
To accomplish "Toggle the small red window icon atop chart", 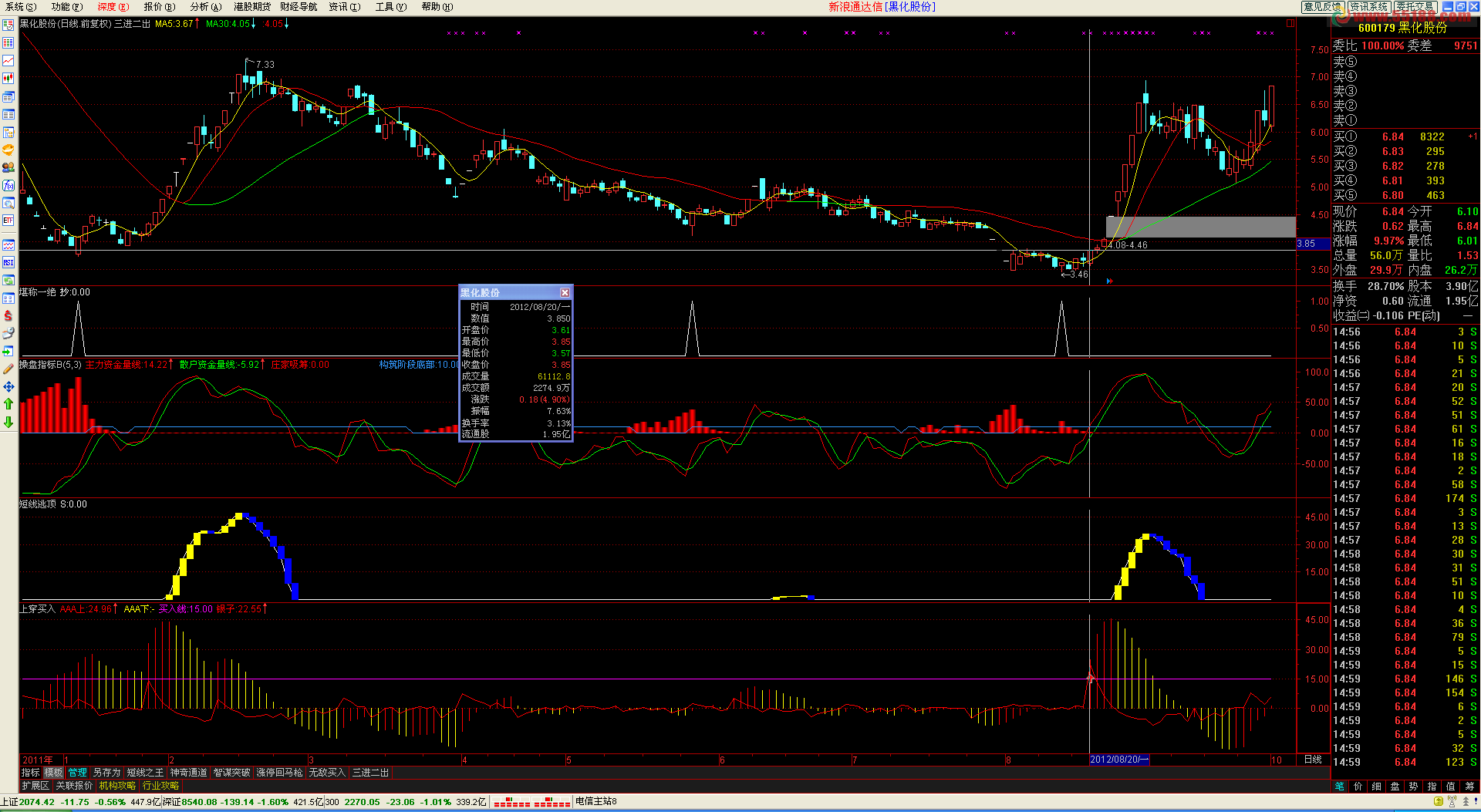I will (1290, 23).
